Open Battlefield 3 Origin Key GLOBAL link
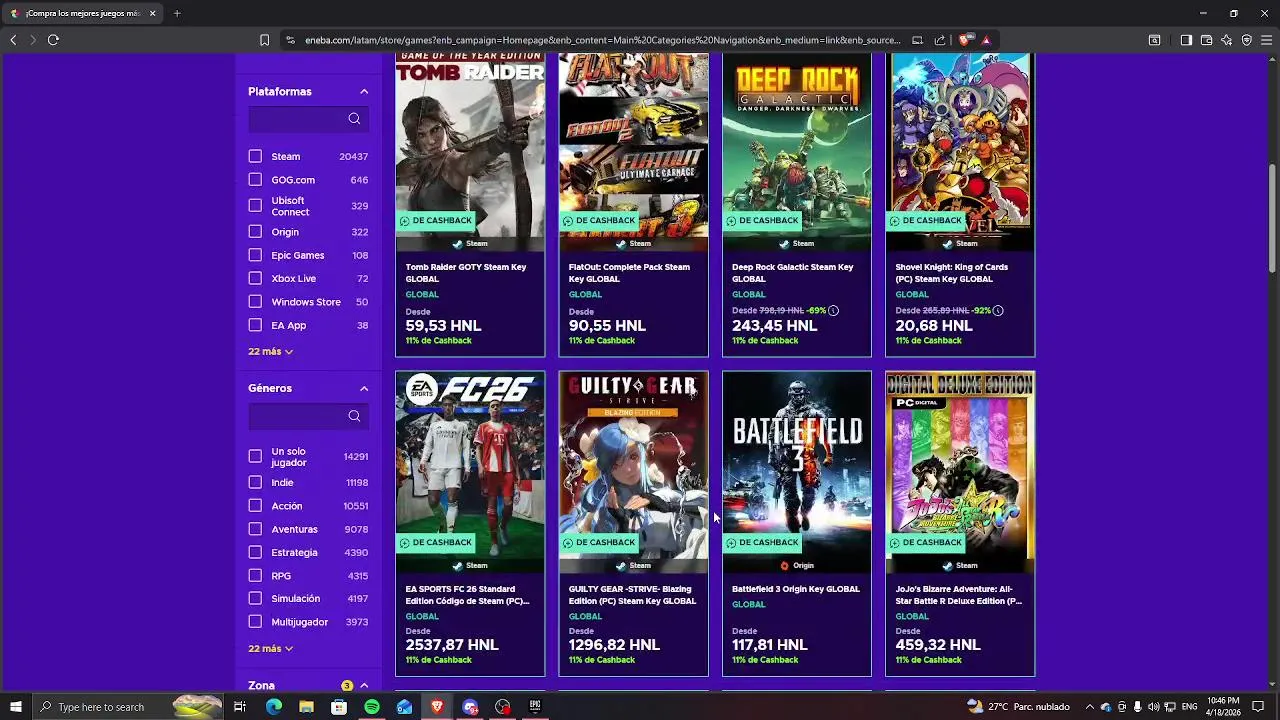Screen dimensions: 1280x720 coord(796,589)
